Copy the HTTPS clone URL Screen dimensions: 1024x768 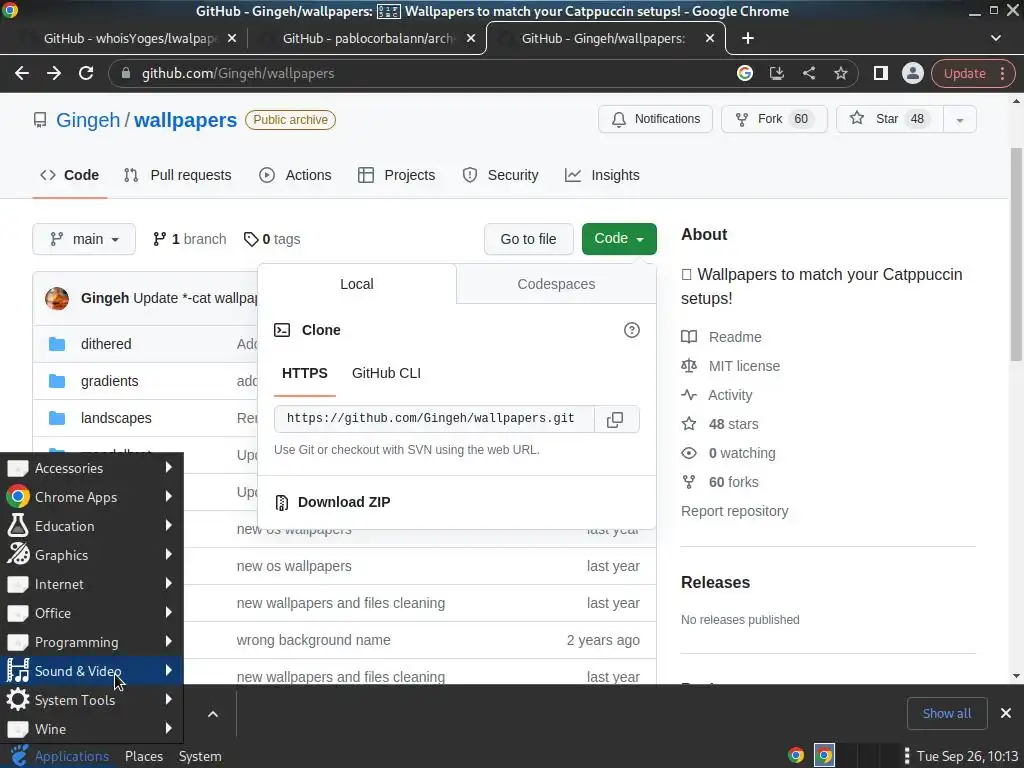tap(615, 419)
